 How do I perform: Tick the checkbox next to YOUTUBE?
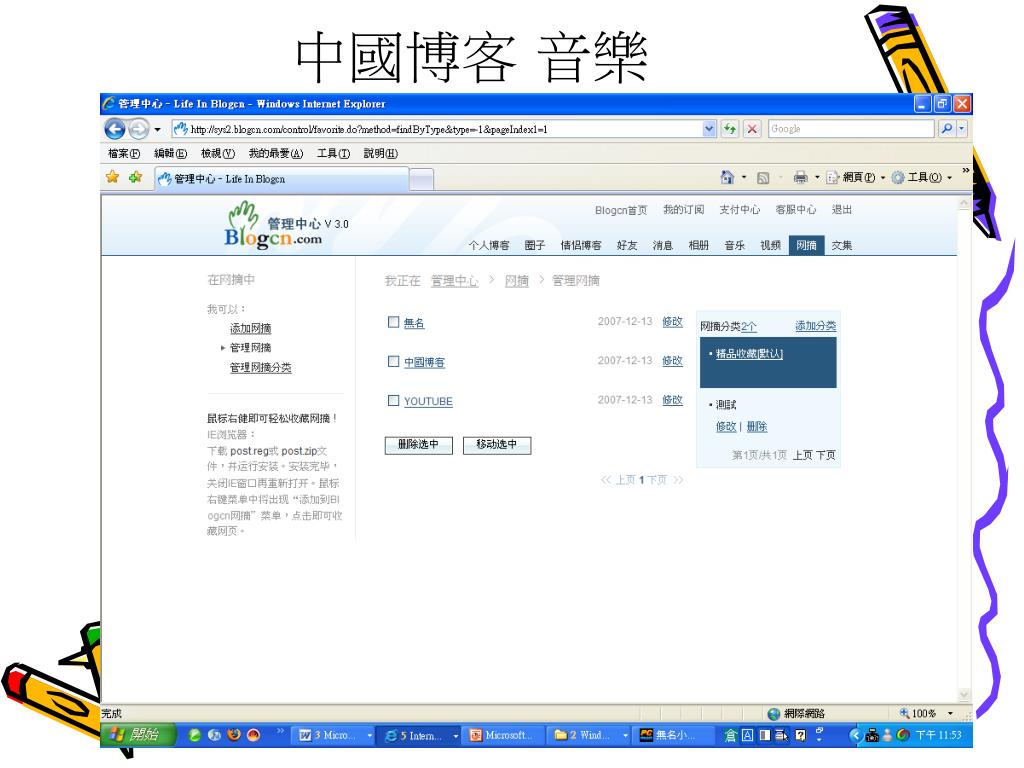(x=393, y=400)
